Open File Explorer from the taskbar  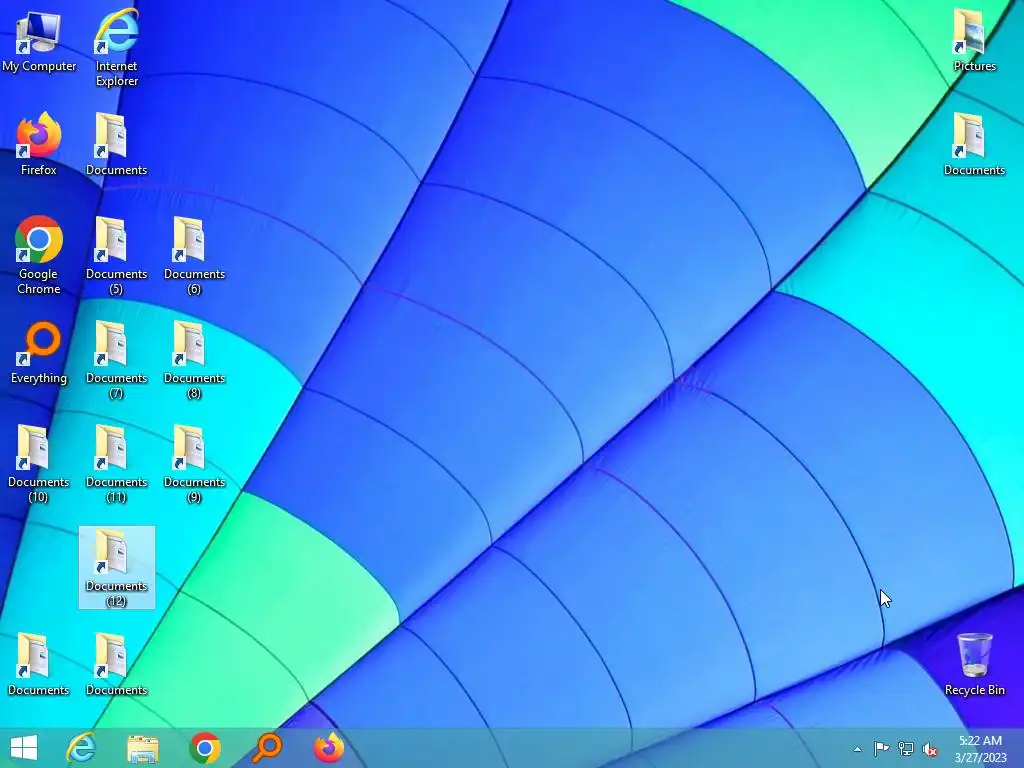point(143,748)
